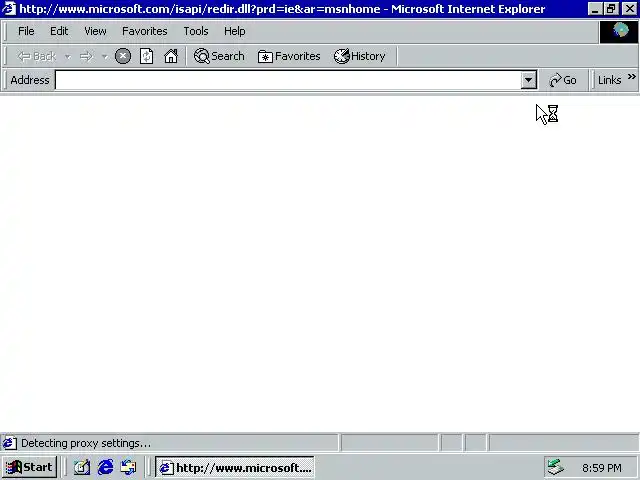Expand the Links toolbar chevron
This screenshot has width=640, height=480.
pos(631,76)
